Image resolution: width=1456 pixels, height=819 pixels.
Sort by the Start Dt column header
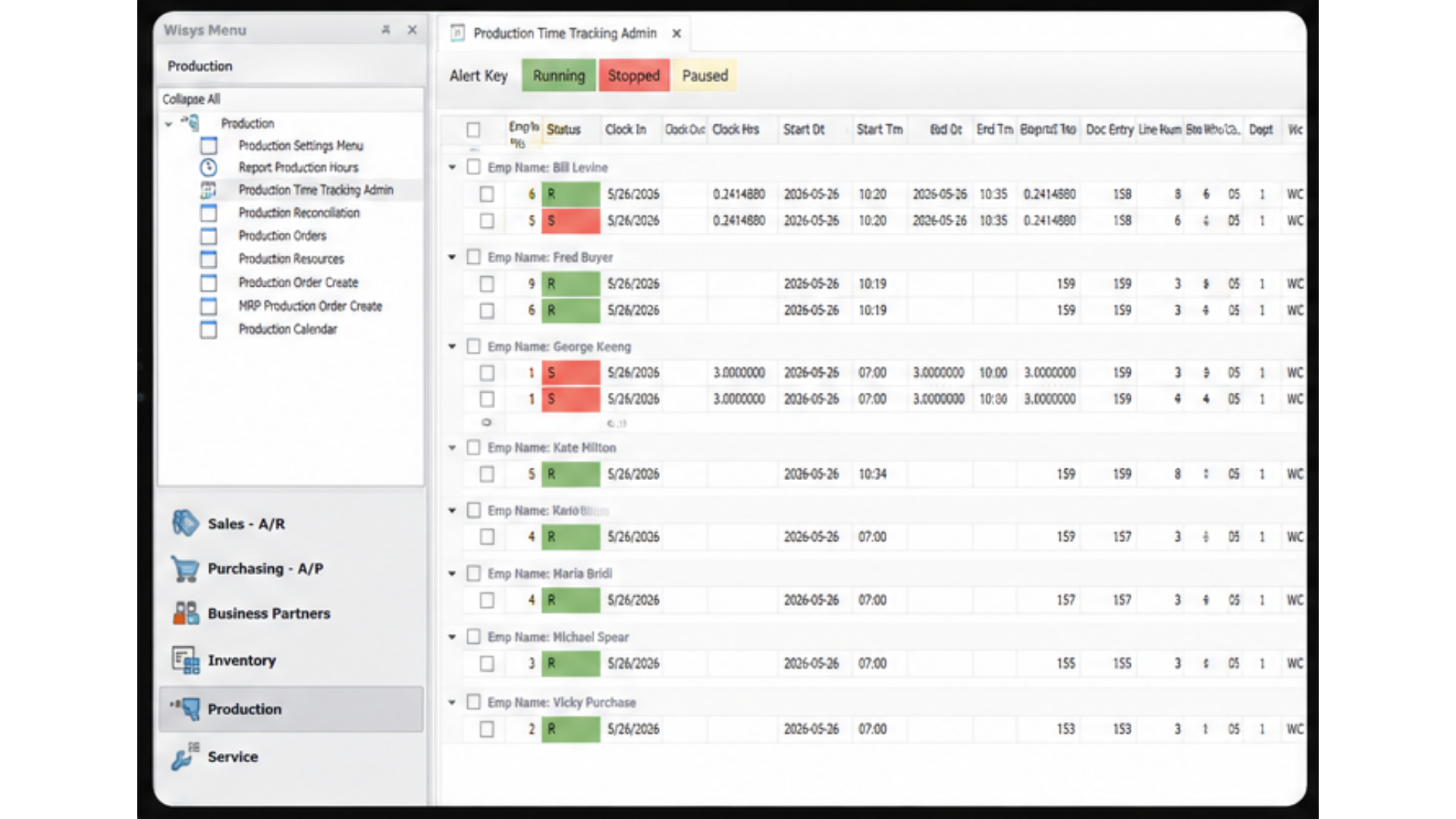804,130
